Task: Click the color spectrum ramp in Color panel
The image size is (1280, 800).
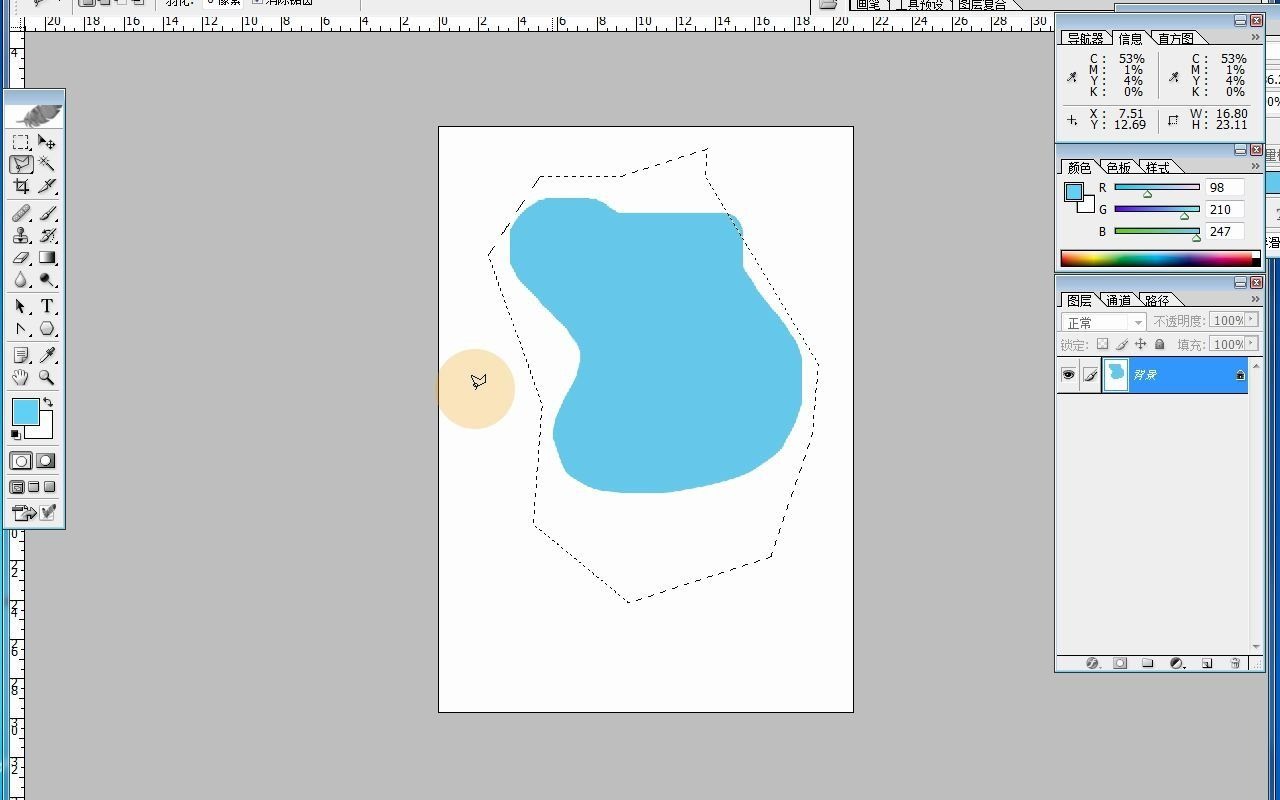Action: click(x=1160, y=258)
